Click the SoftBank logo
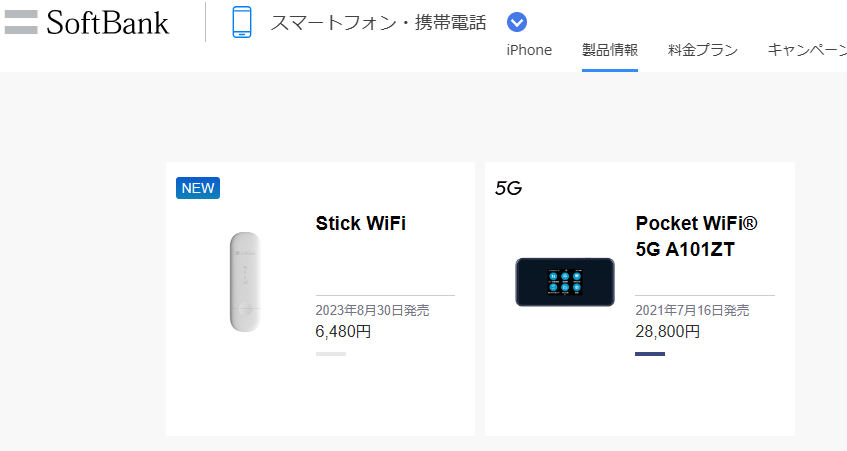Screen dimensions: 847x451 [87, 22]
